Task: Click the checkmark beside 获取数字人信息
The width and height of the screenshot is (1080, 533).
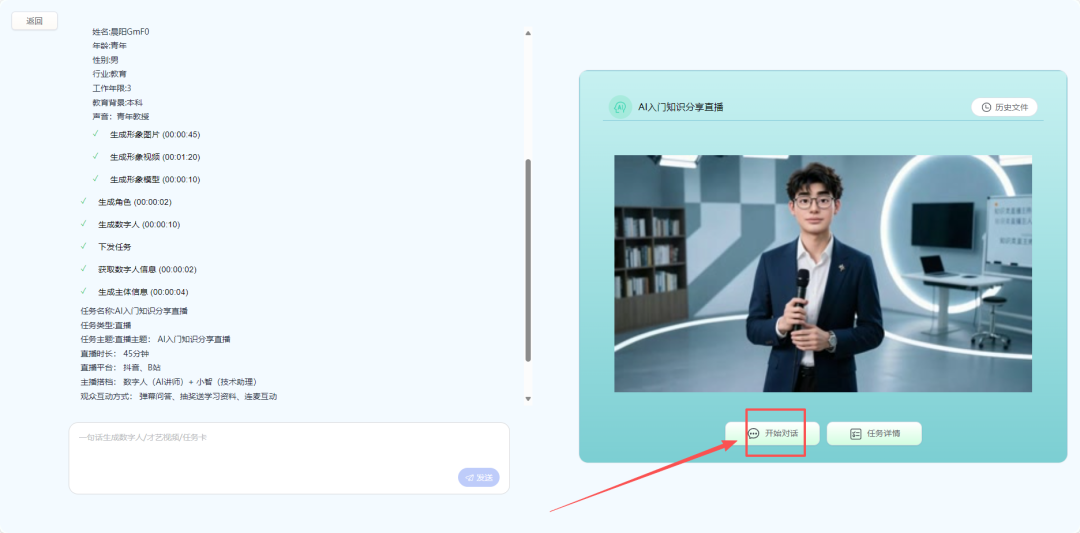Action: pyautogui.click(x=84, y=269)
